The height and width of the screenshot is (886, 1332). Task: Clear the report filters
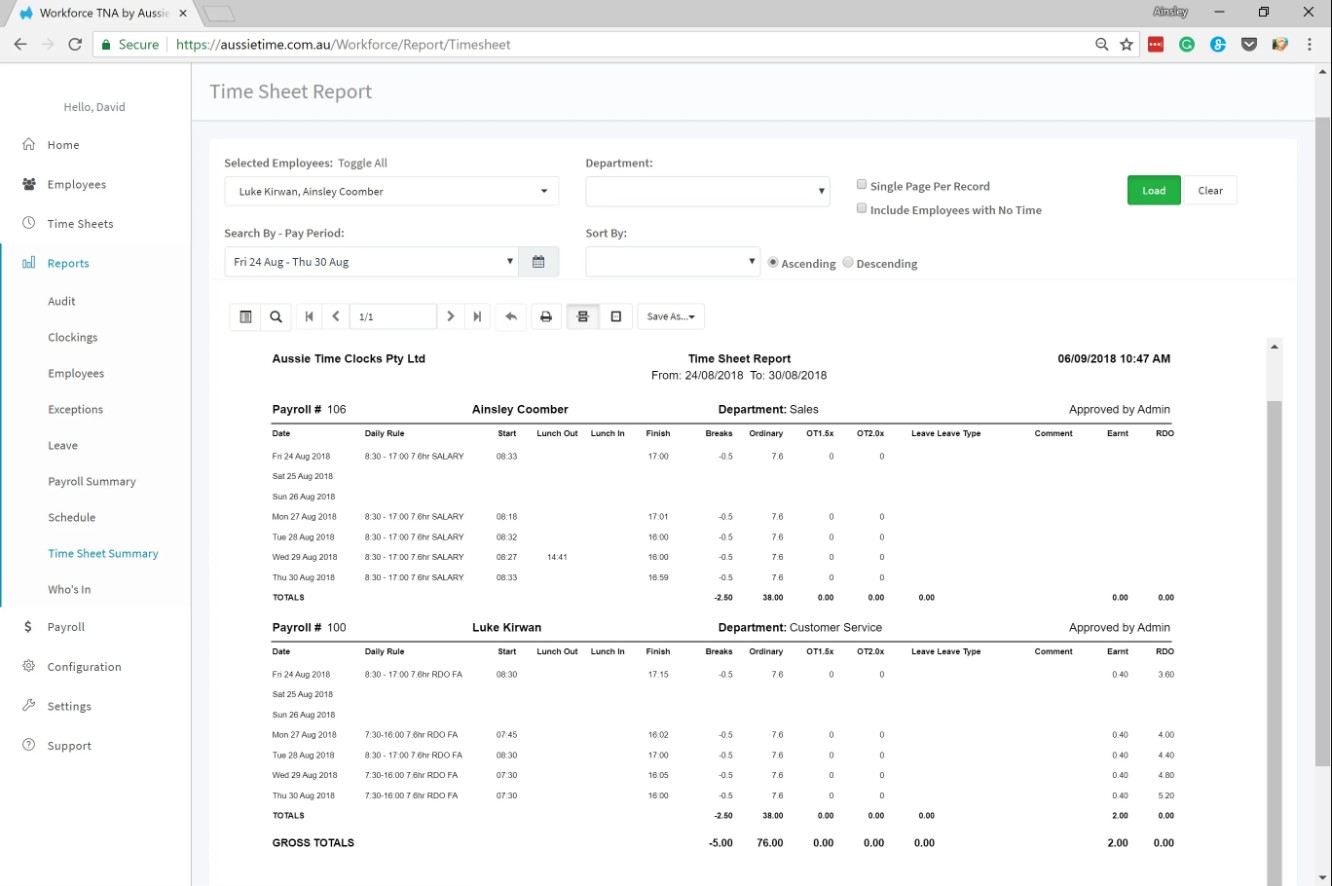(1210, 189)
